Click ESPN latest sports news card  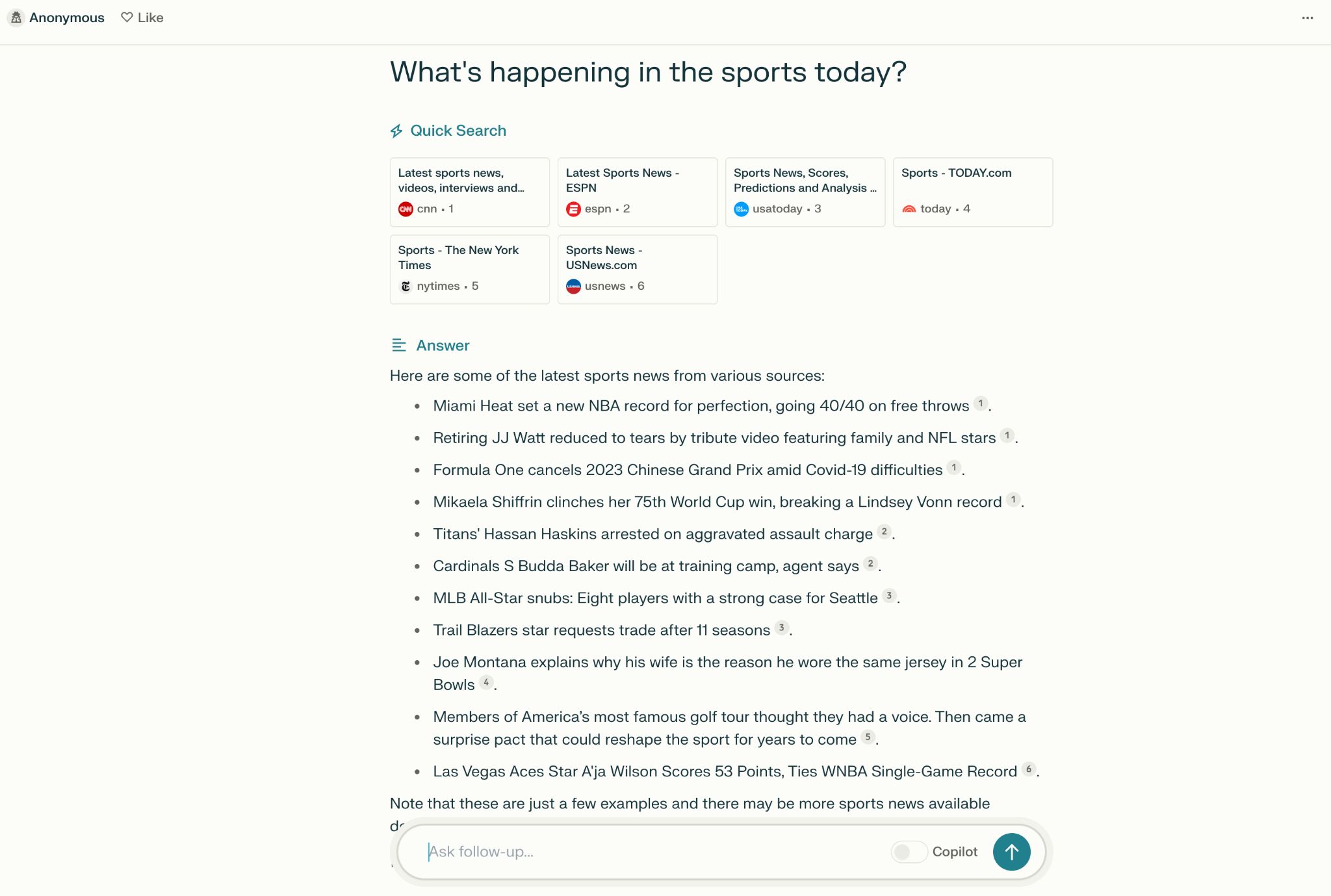(x=636, y=190)
